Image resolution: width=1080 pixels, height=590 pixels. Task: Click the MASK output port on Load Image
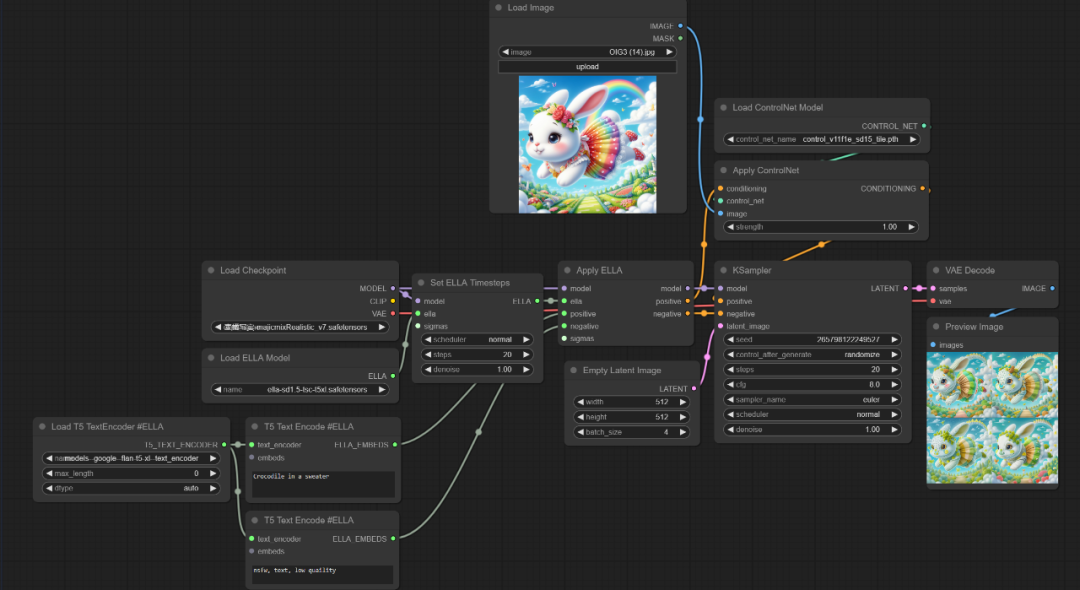click(x=681, y=39)
